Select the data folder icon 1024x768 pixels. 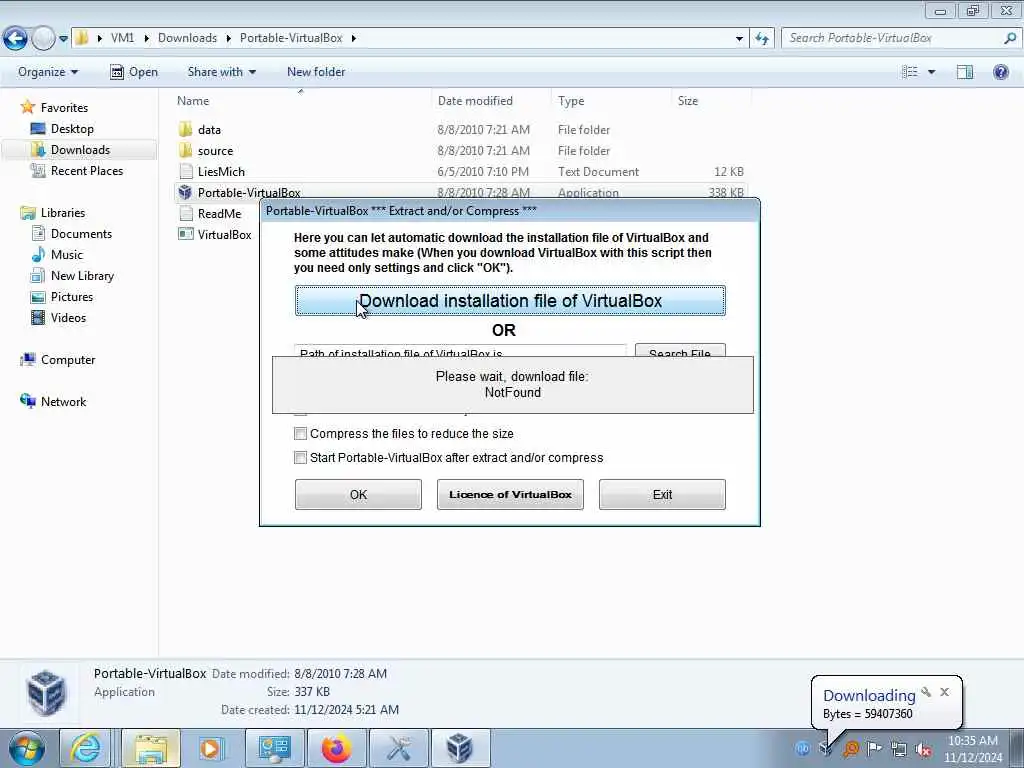pyautogui.click(x=185, y=129)
